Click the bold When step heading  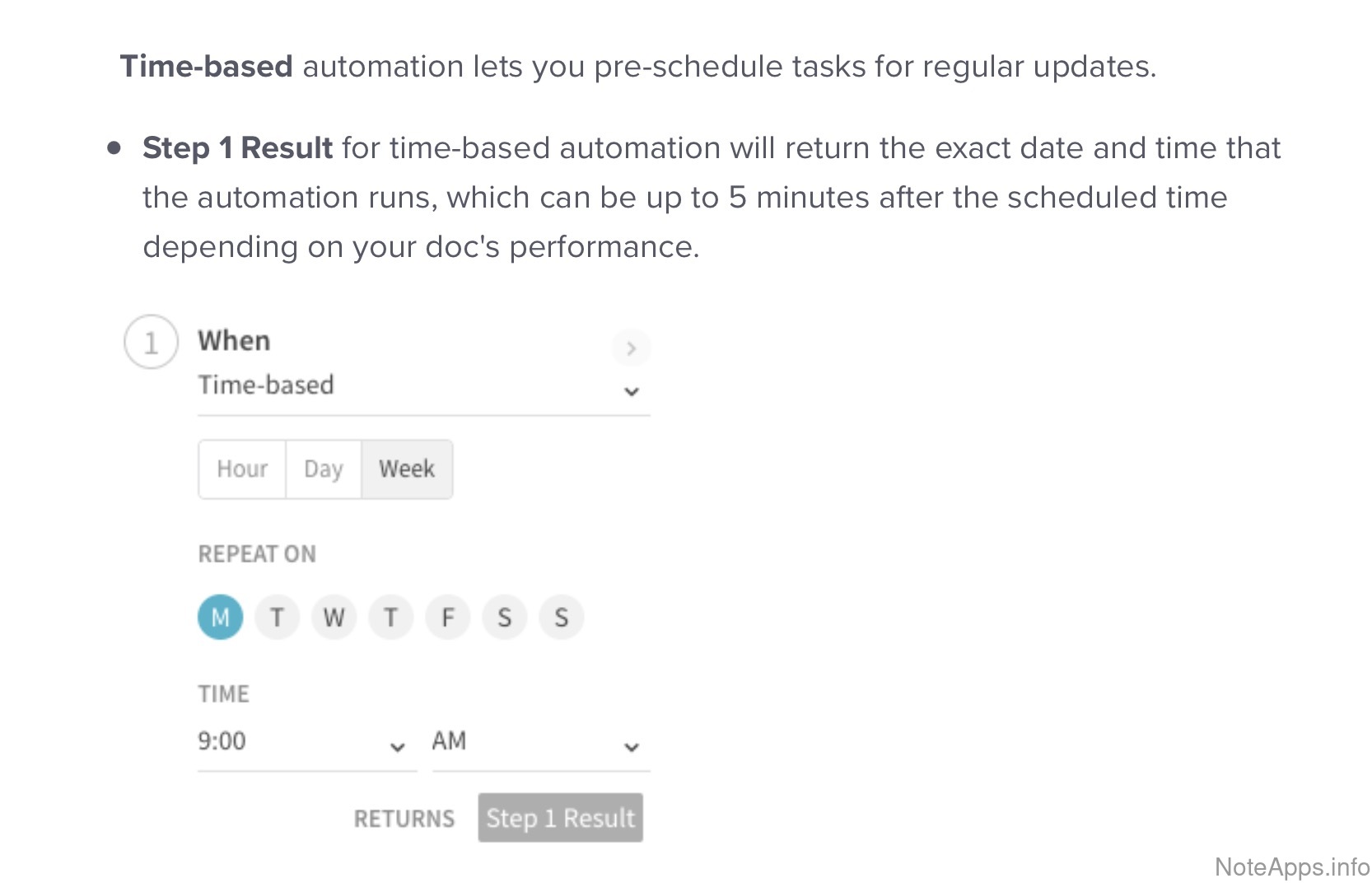click(x=234, y=341)
